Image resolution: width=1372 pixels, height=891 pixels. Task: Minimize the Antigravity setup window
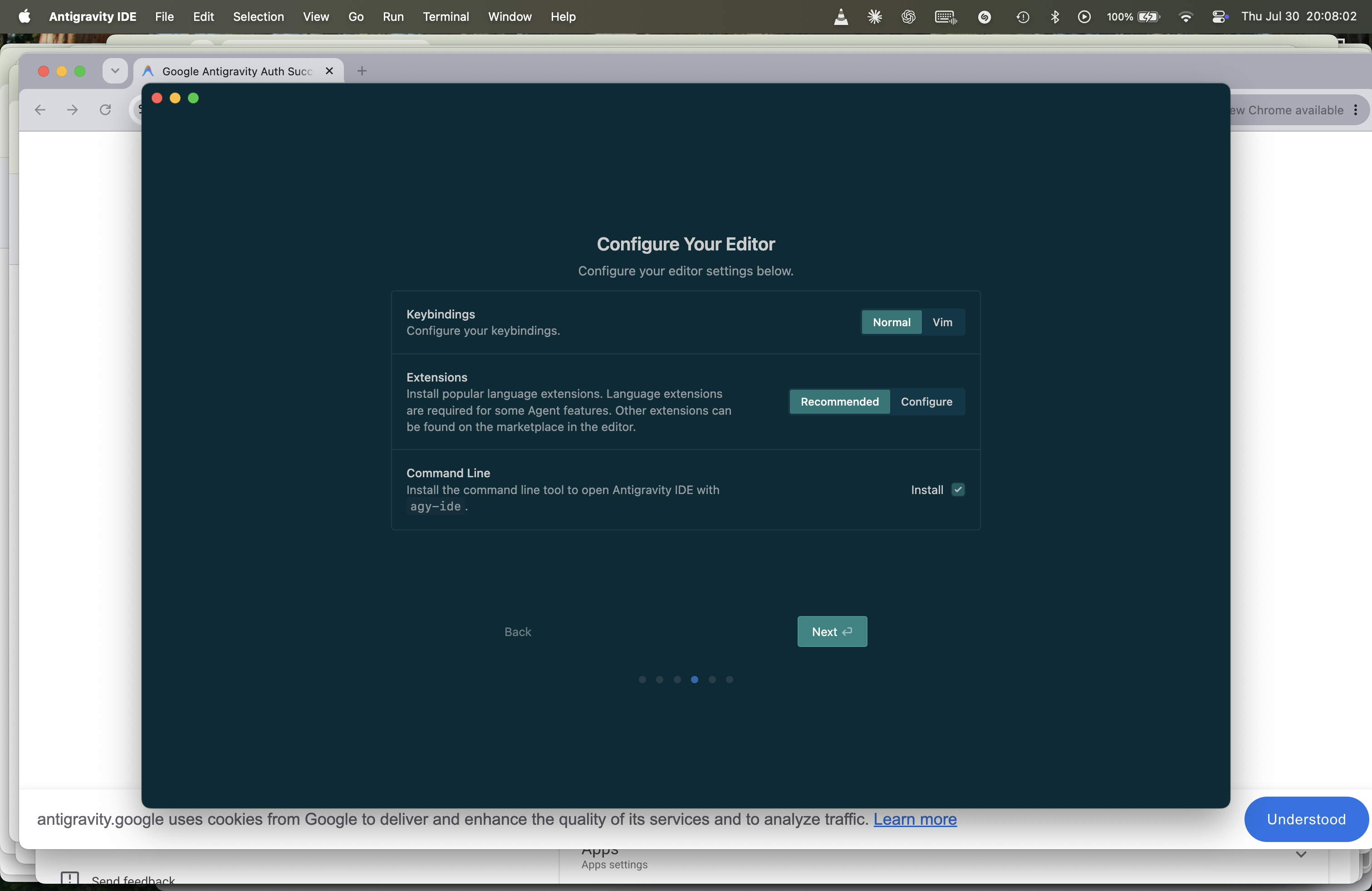pyautogui.click(x=175, y=98)
